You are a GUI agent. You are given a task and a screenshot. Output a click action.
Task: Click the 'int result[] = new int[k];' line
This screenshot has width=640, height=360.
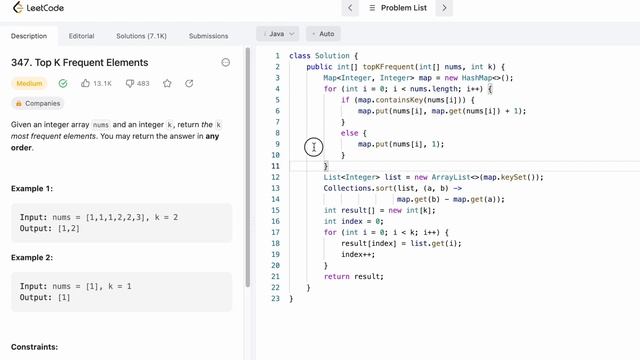(x=380, y=210)
